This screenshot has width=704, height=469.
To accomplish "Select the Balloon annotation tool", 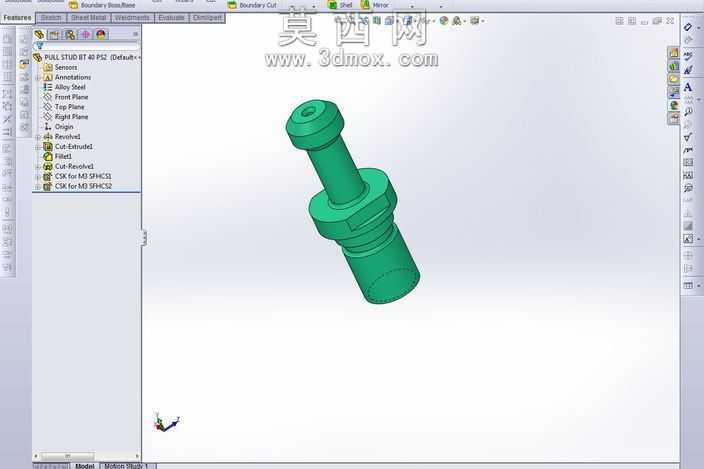I will [x=688, y=112].
